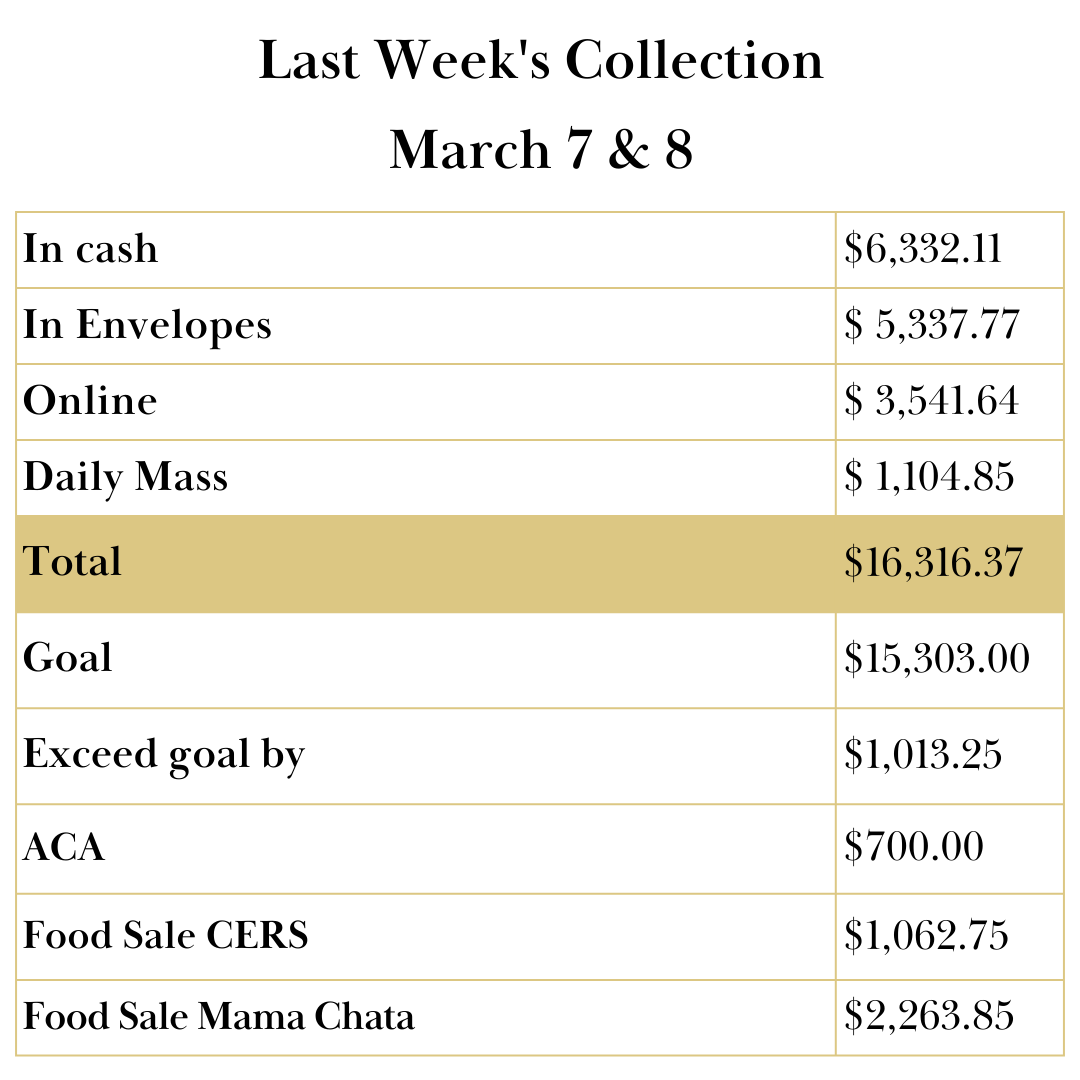
Task: Select the "In cash" row label
Action: click(x=91, y=249)
